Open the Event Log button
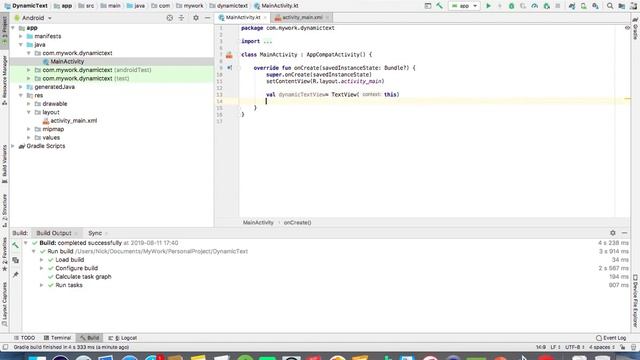The width and height of the screenshot is (640, 360). (x=611, y=338)
